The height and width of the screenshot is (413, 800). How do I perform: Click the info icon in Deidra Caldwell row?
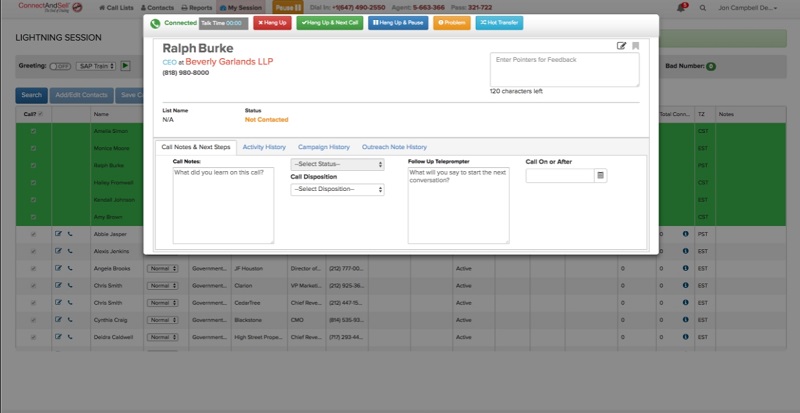click(x=685, y=337)
